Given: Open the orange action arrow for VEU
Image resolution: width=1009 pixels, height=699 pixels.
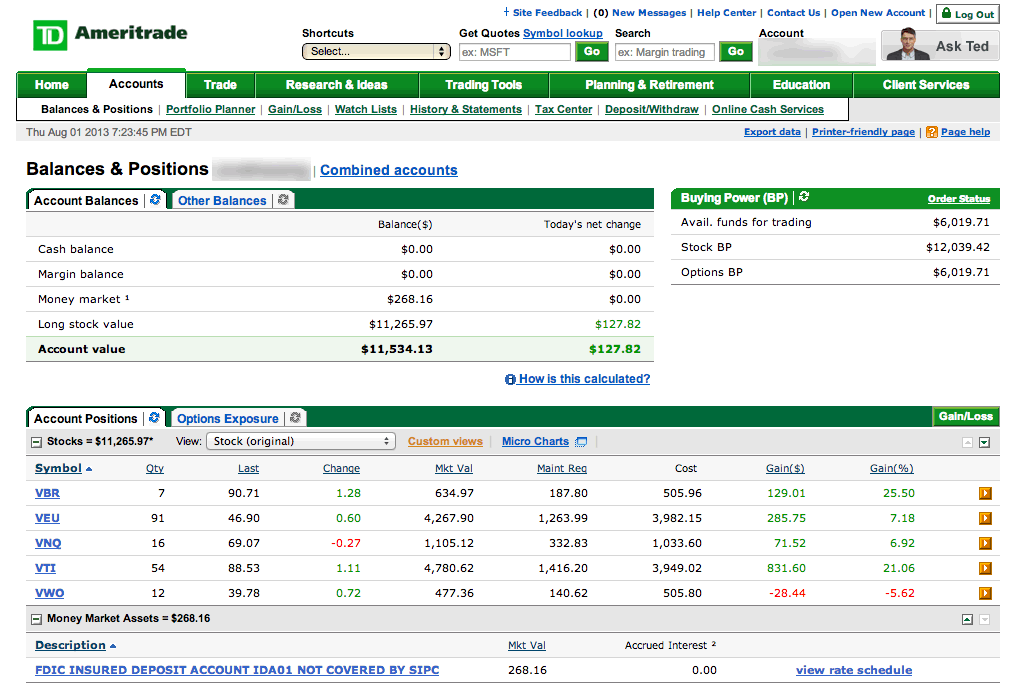Looking at the screenshot, I should click(x=985, y=518).
